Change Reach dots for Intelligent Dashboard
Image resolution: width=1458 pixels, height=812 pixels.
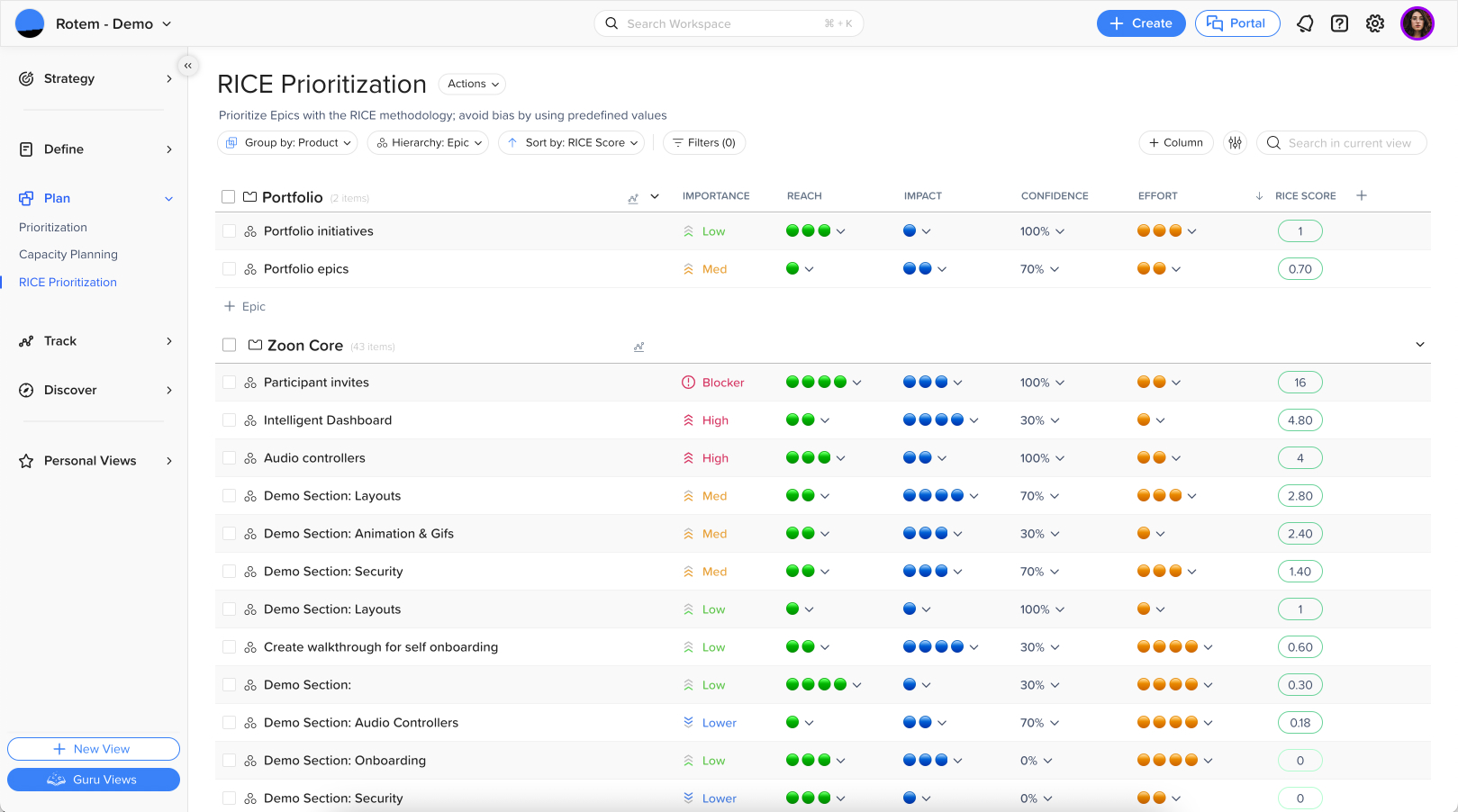click(808, 420)
